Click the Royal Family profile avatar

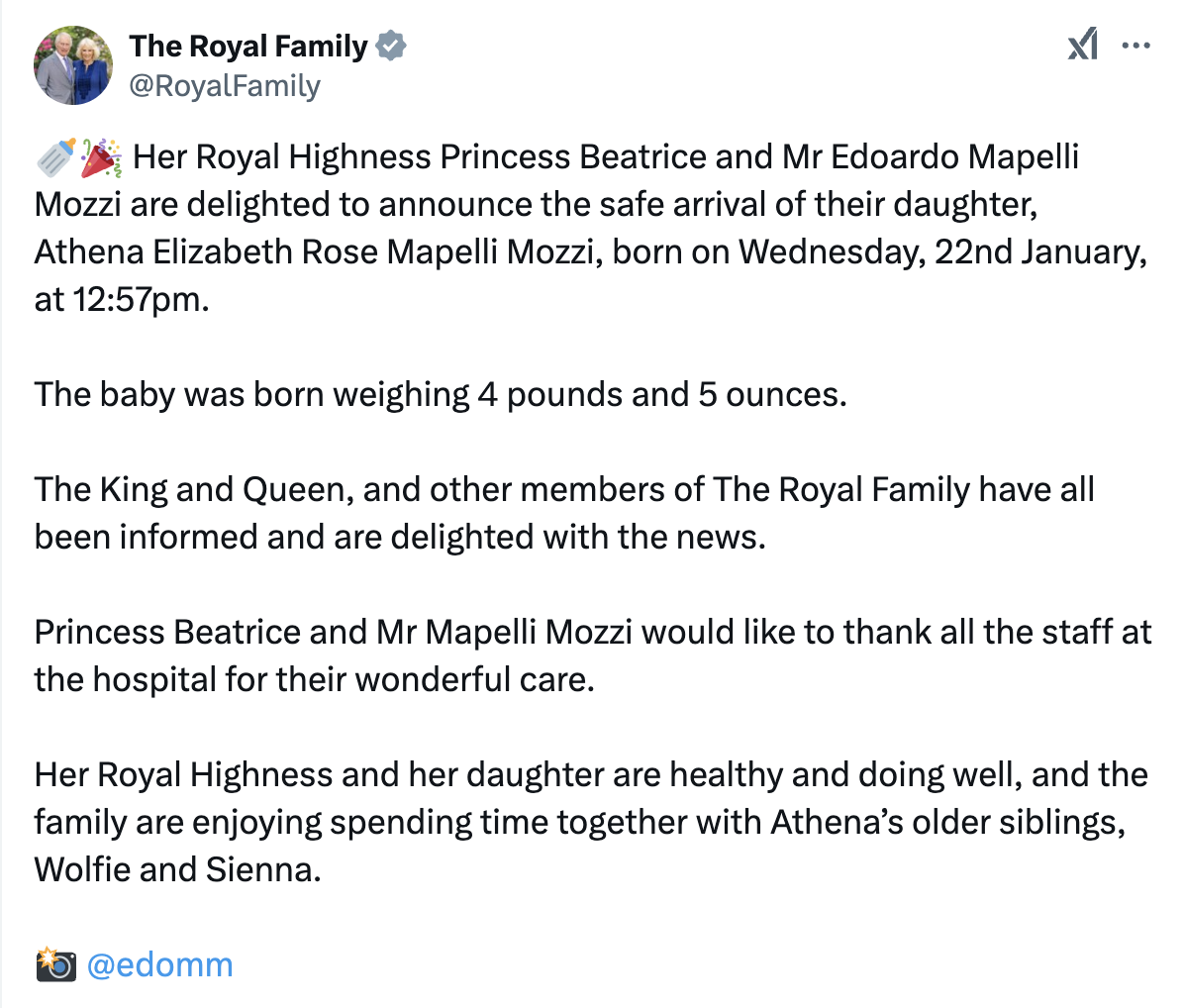click(73, 65)
